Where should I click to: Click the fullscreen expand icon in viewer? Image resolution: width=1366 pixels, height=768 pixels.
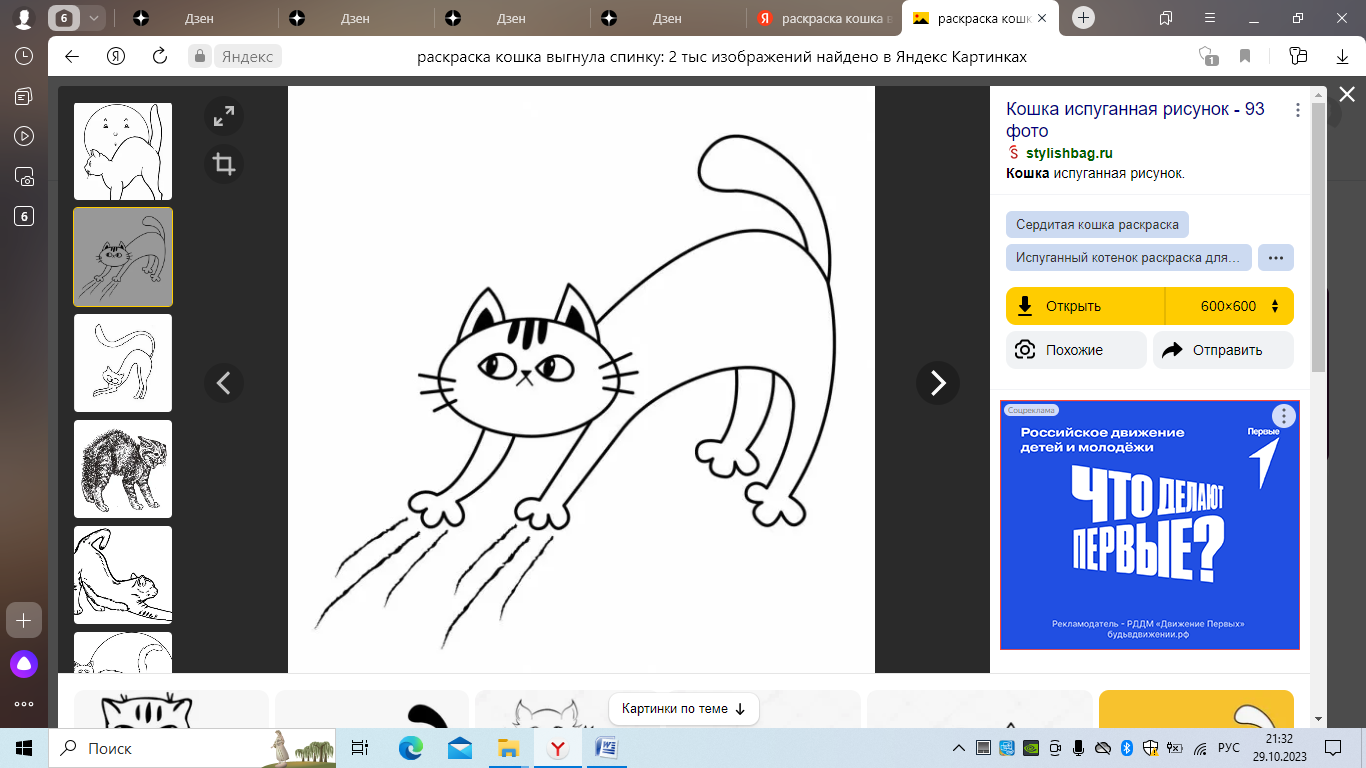tap(224, 117)
